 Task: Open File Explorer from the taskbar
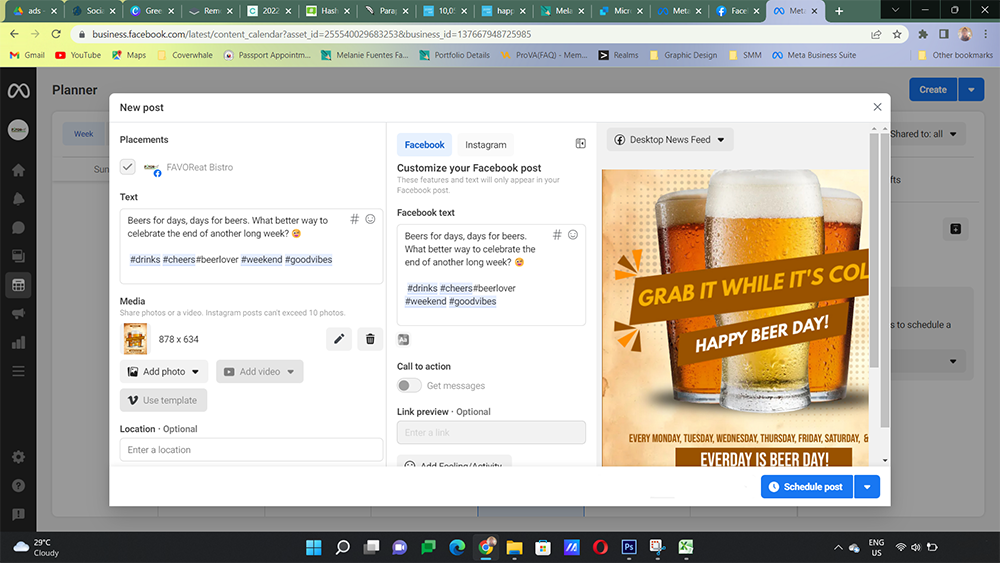coord(515,547)
